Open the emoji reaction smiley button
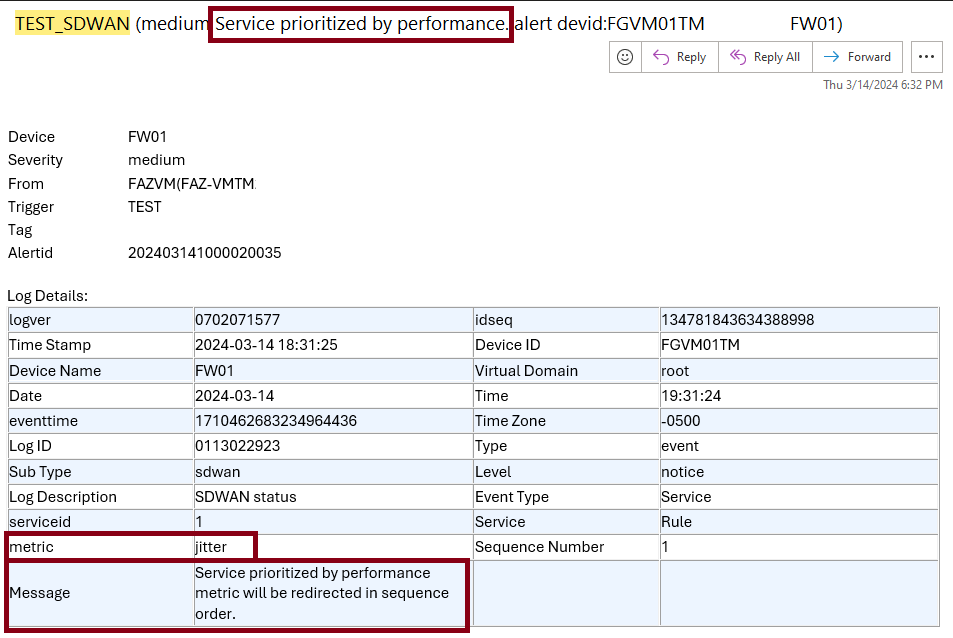Screen dimensions: 953x638 click(625, 57)
